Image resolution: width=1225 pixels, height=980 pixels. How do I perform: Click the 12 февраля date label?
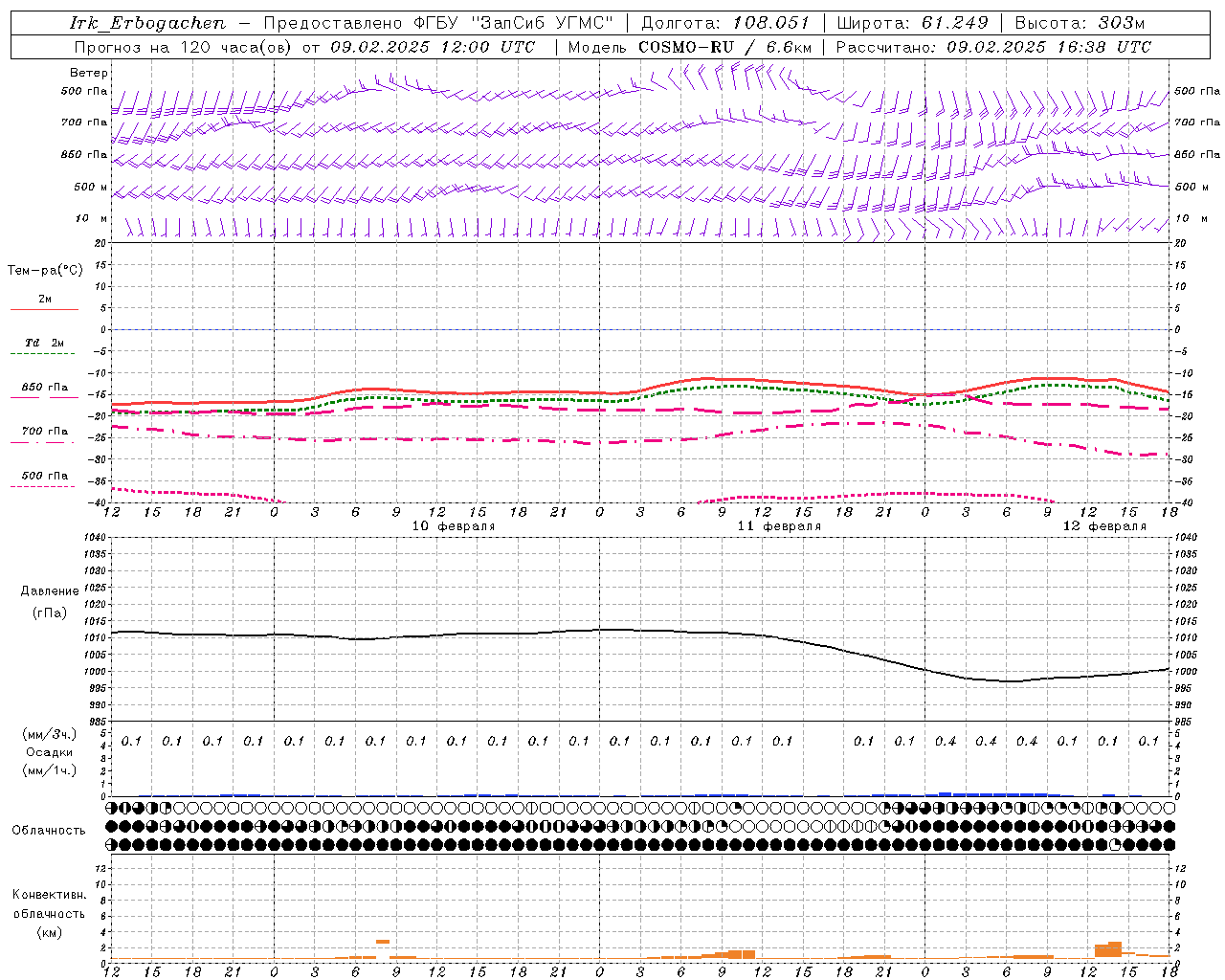[1104, 526]
